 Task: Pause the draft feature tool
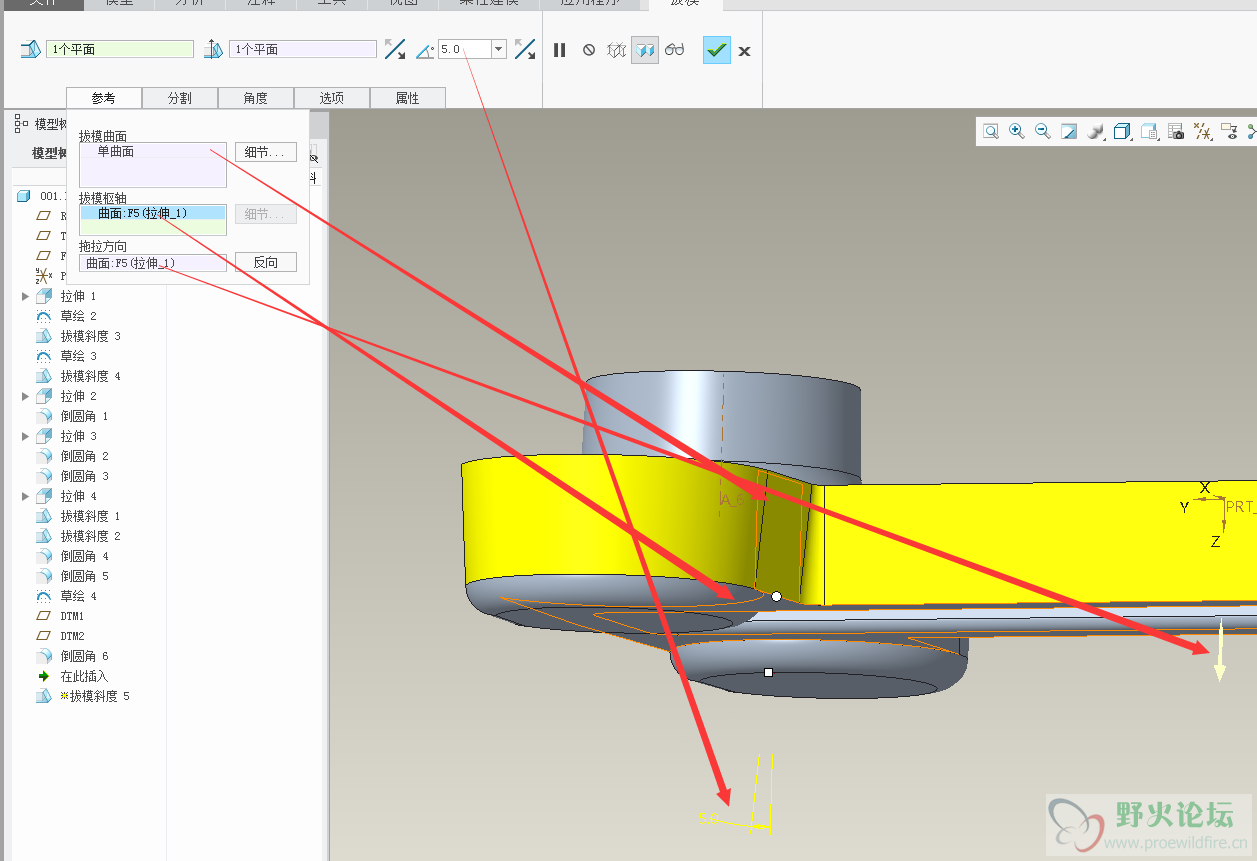click(x=560, y=50)
